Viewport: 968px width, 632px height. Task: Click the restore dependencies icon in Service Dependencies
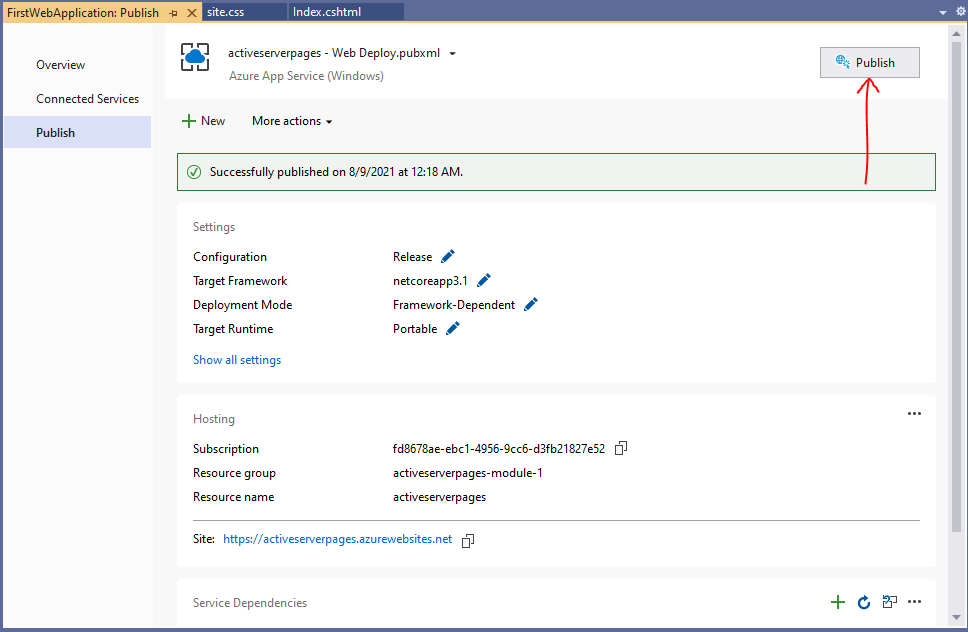(890, 602)
